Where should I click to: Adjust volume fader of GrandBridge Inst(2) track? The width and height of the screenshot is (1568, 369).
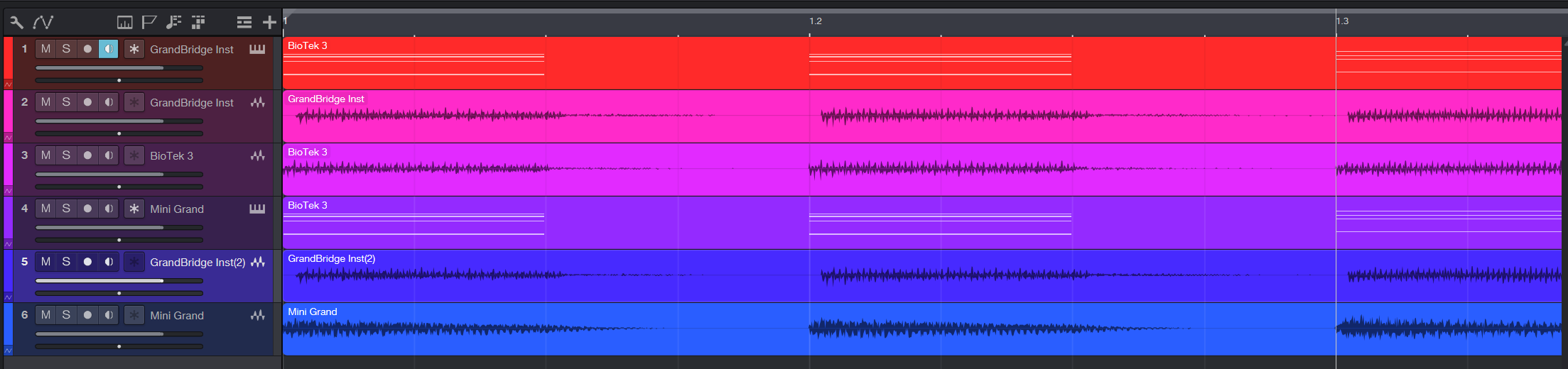(x=119, y=281)
